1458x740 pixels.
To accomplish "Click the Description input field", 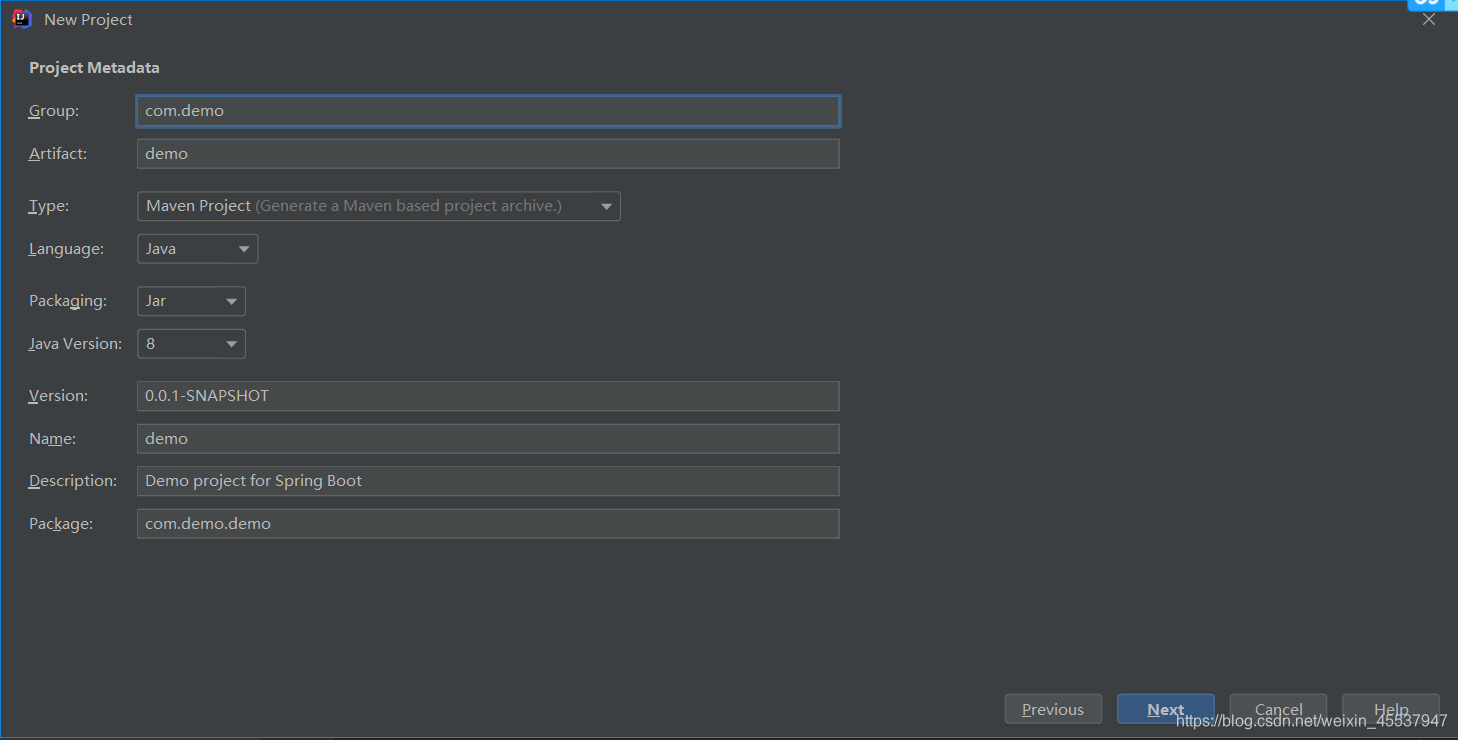I will tap(488, 481).
